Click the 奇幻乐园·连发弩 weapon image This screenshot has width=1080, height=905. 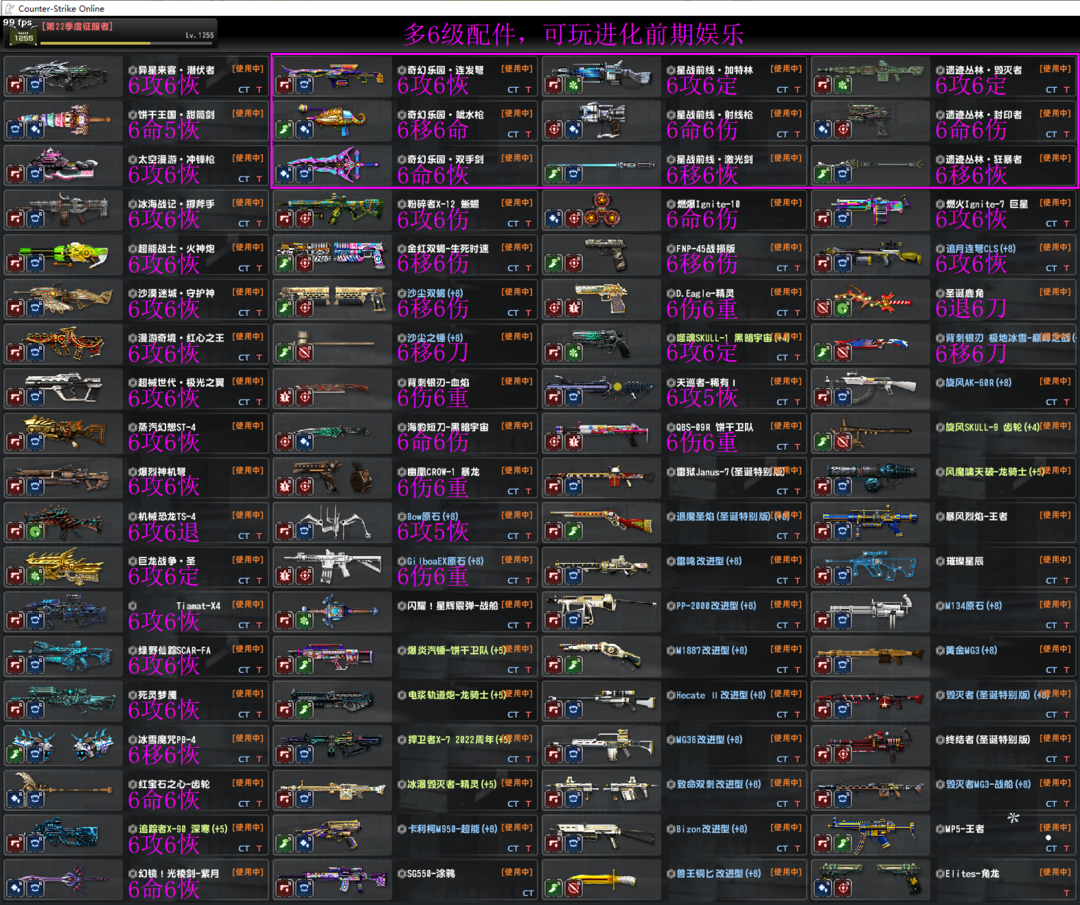(333, 74)
